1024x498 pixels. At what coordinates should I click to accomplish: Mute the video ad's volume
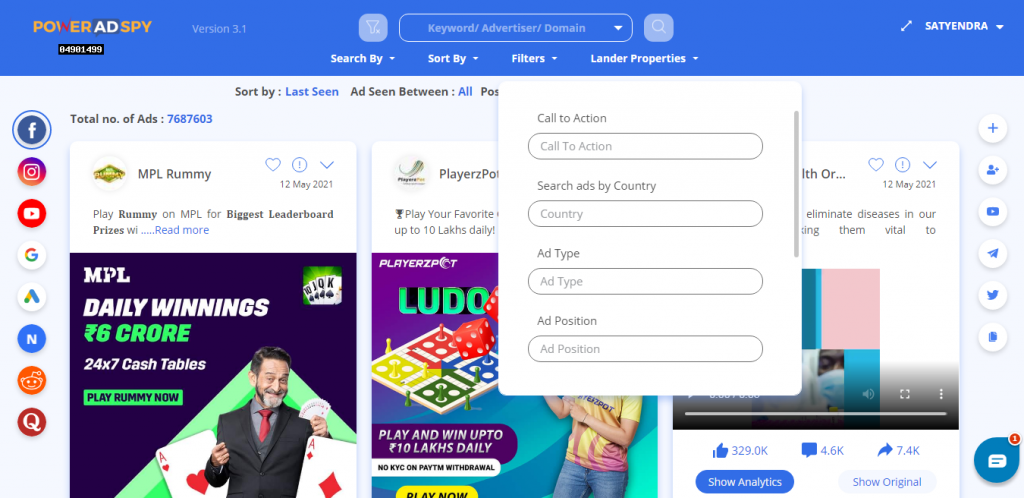[868, 394]
